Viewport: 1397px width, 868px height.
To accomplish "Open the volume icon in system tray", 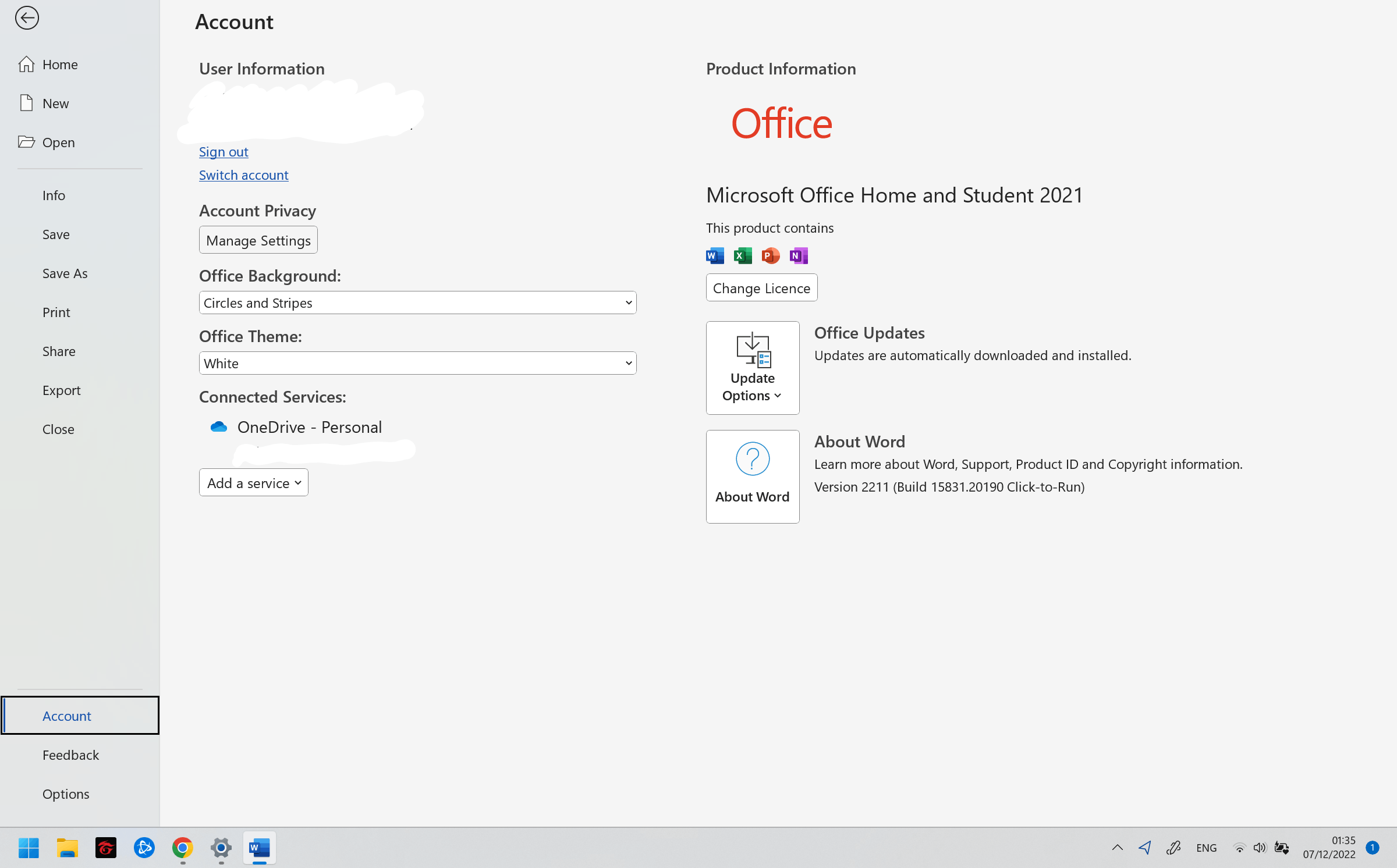I will 1259,848.
